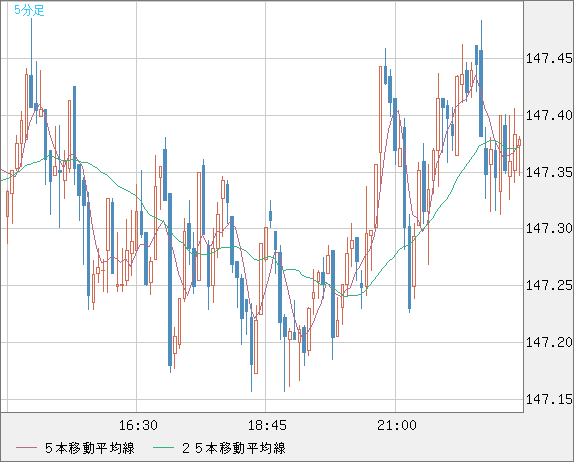The width and height of the screenshot is (574, 462).
Task: Click the purple legend line for 5本移動平均線
Action: (x=26, y=448)
